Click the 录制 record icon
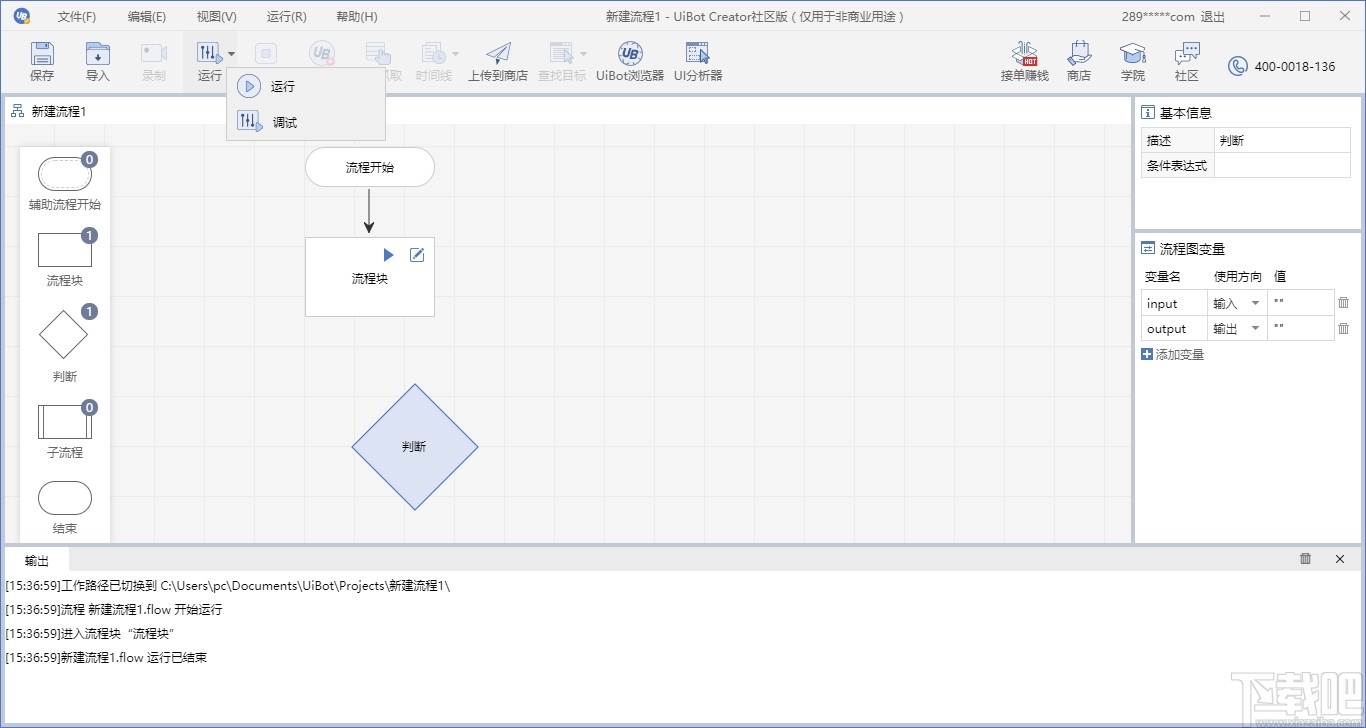The height and width of the screenshot is (728, 1366). (153, 54)
